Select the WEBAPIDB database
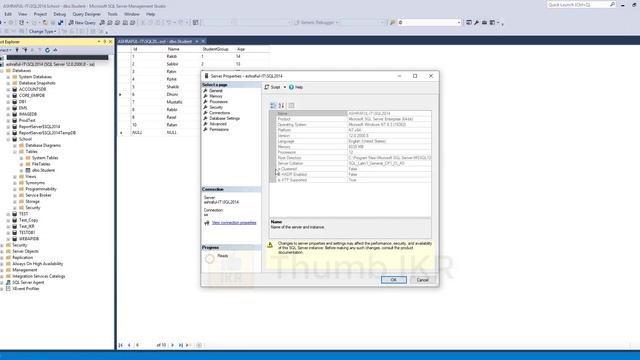640x360 pixels. (x=29, y=239)
